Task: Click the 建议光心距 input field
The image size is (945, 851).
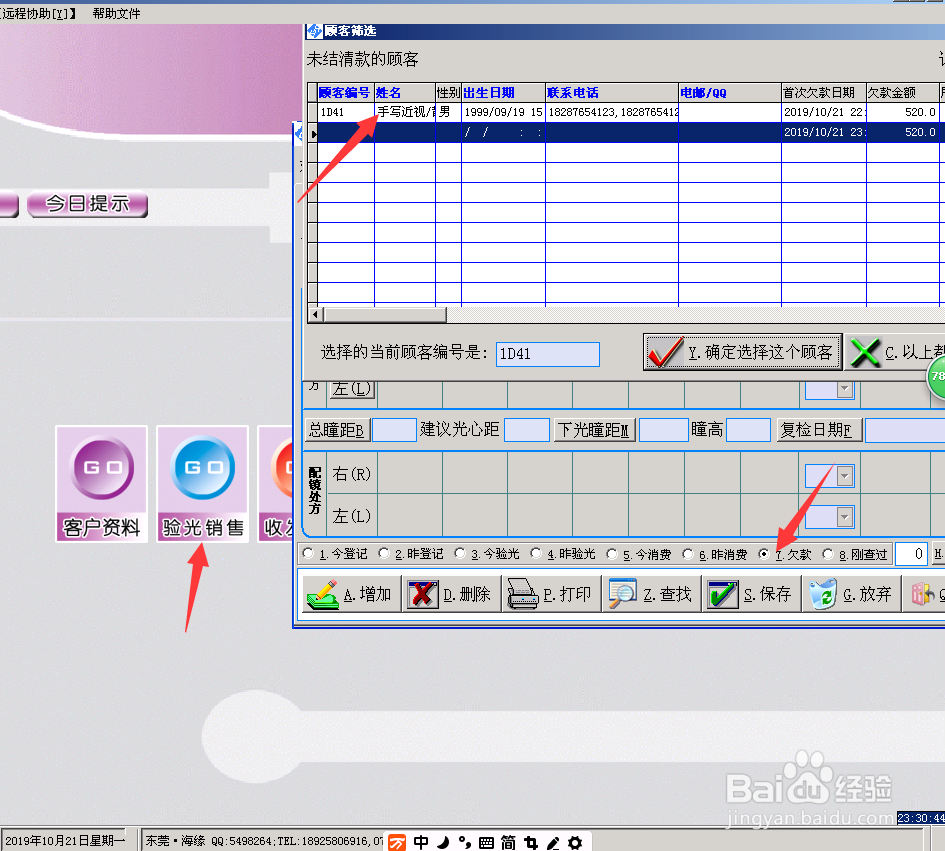Action: tap(527, 430)
